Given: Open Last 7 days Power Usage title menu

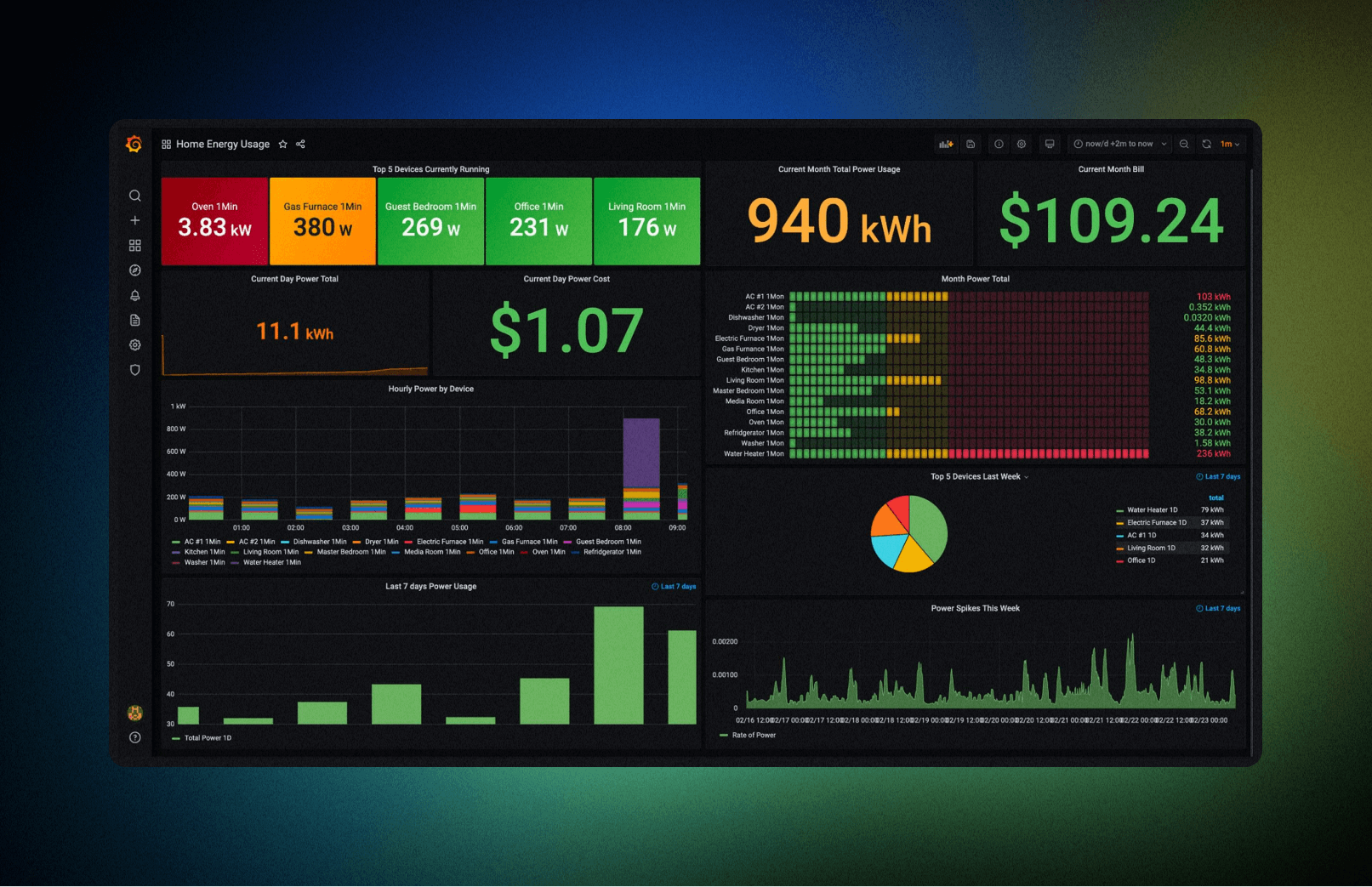Looking at the screenshot, I should 430,587.
